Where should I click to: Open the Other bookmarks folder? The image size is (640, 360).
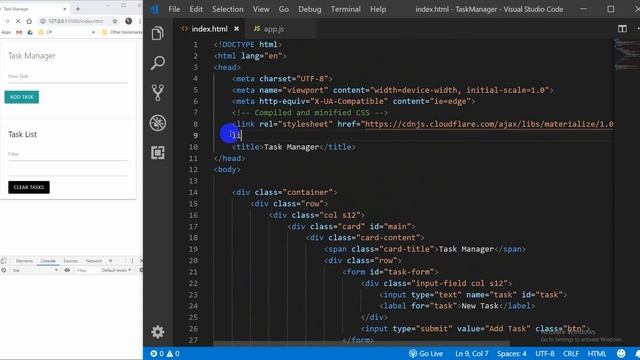122,32
